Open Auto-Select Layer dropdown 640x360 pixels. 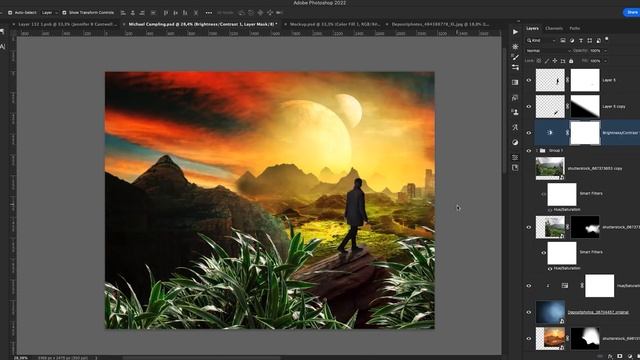point(50,13)
